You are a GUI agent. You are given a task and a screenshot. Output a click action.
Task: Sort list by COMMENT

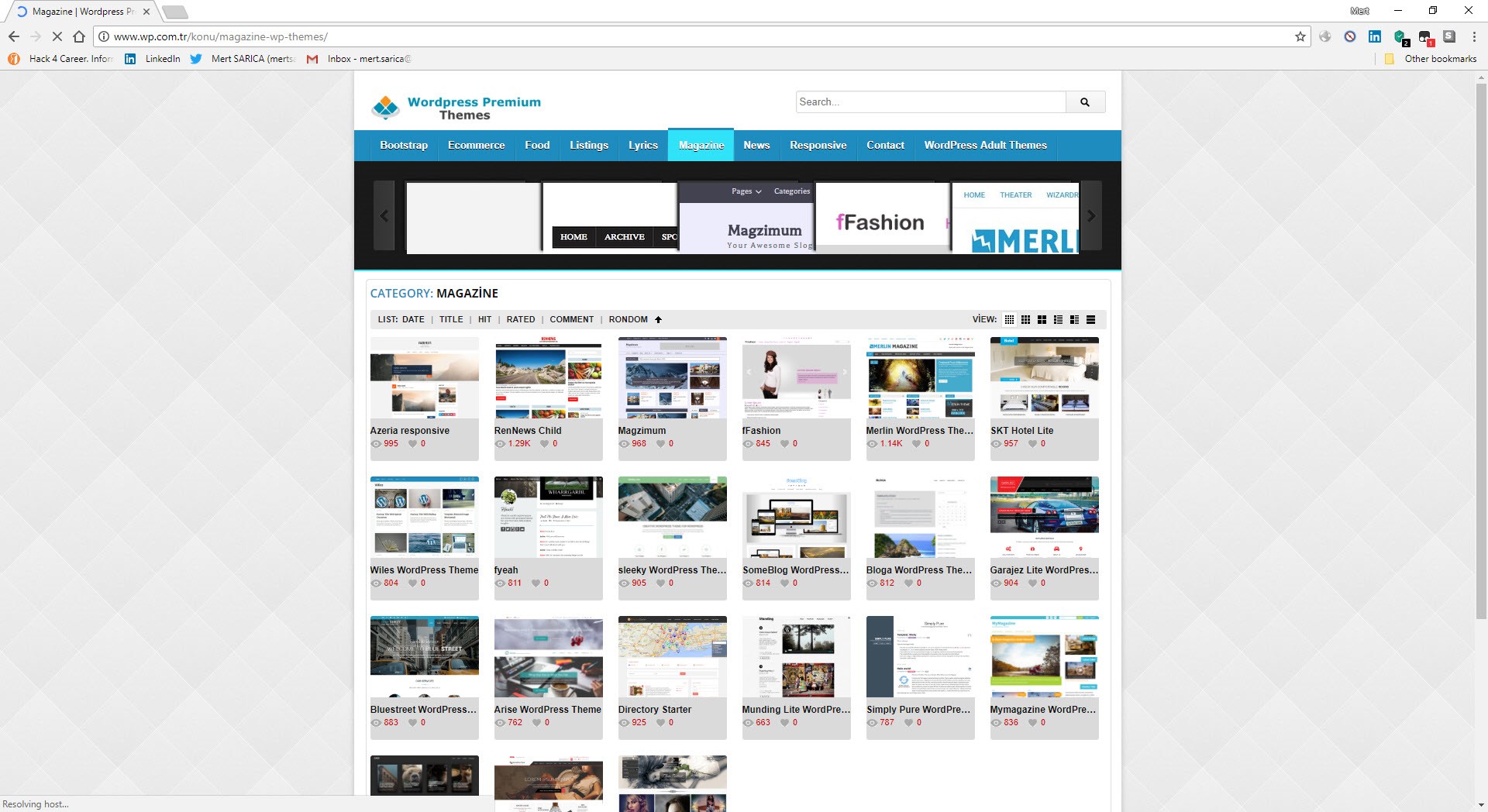tap(572, 319)
